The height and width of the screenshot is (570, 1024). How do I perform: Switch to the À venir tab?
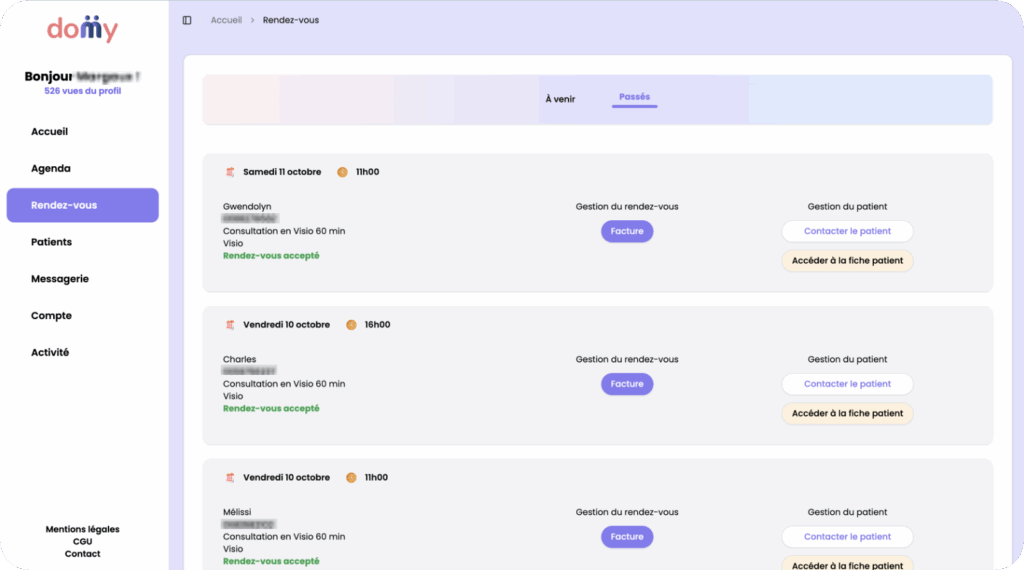[560, 99]
